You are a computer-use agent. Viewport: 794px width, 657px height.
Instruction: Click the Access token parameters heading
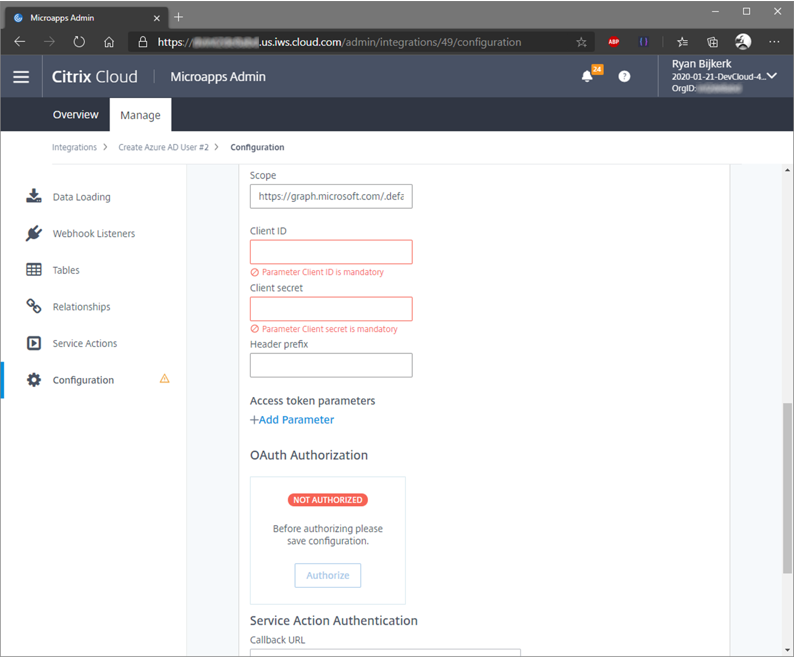click(x=312, y=401)
